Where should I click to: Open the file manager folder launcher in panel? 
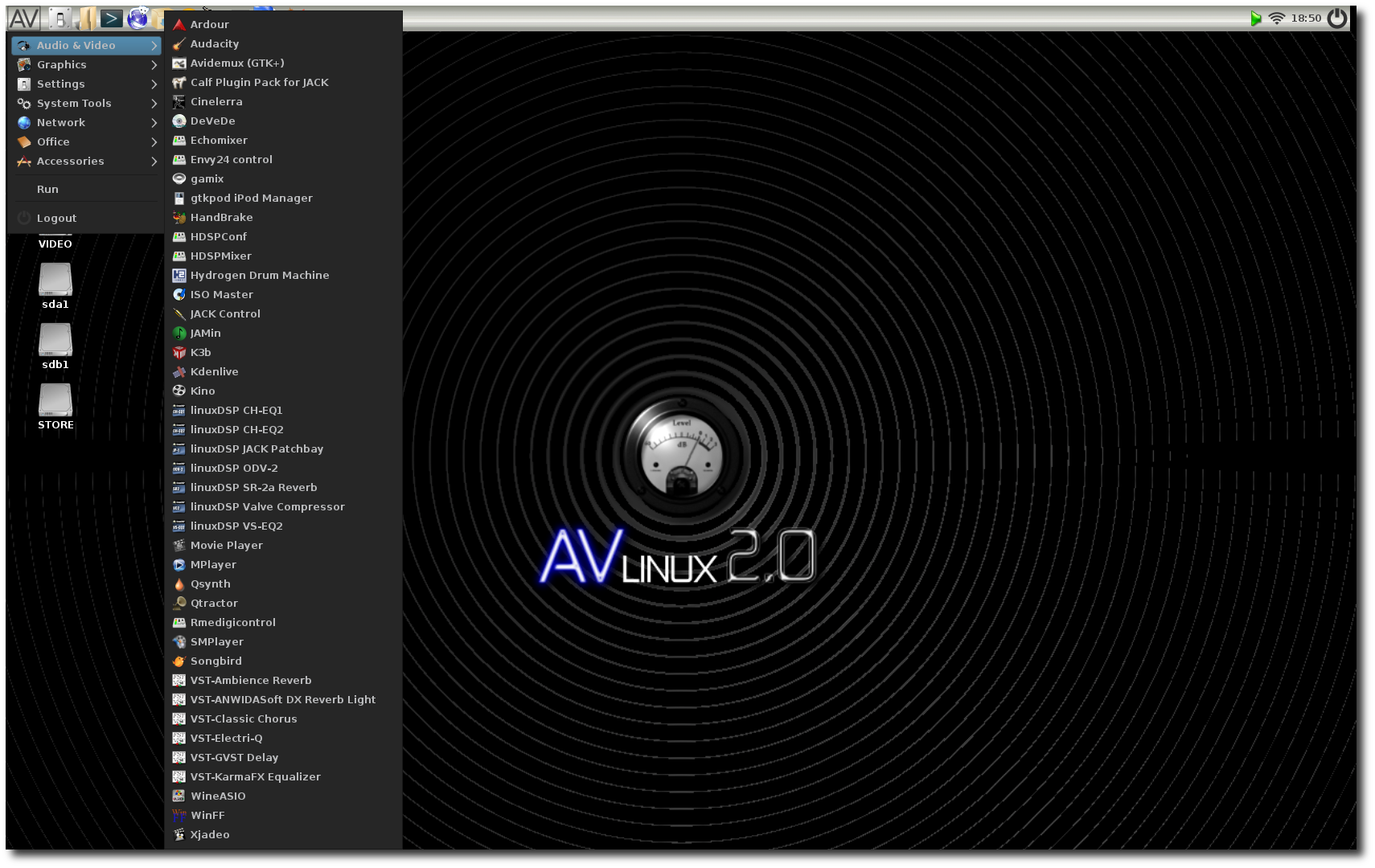point(87,18)
